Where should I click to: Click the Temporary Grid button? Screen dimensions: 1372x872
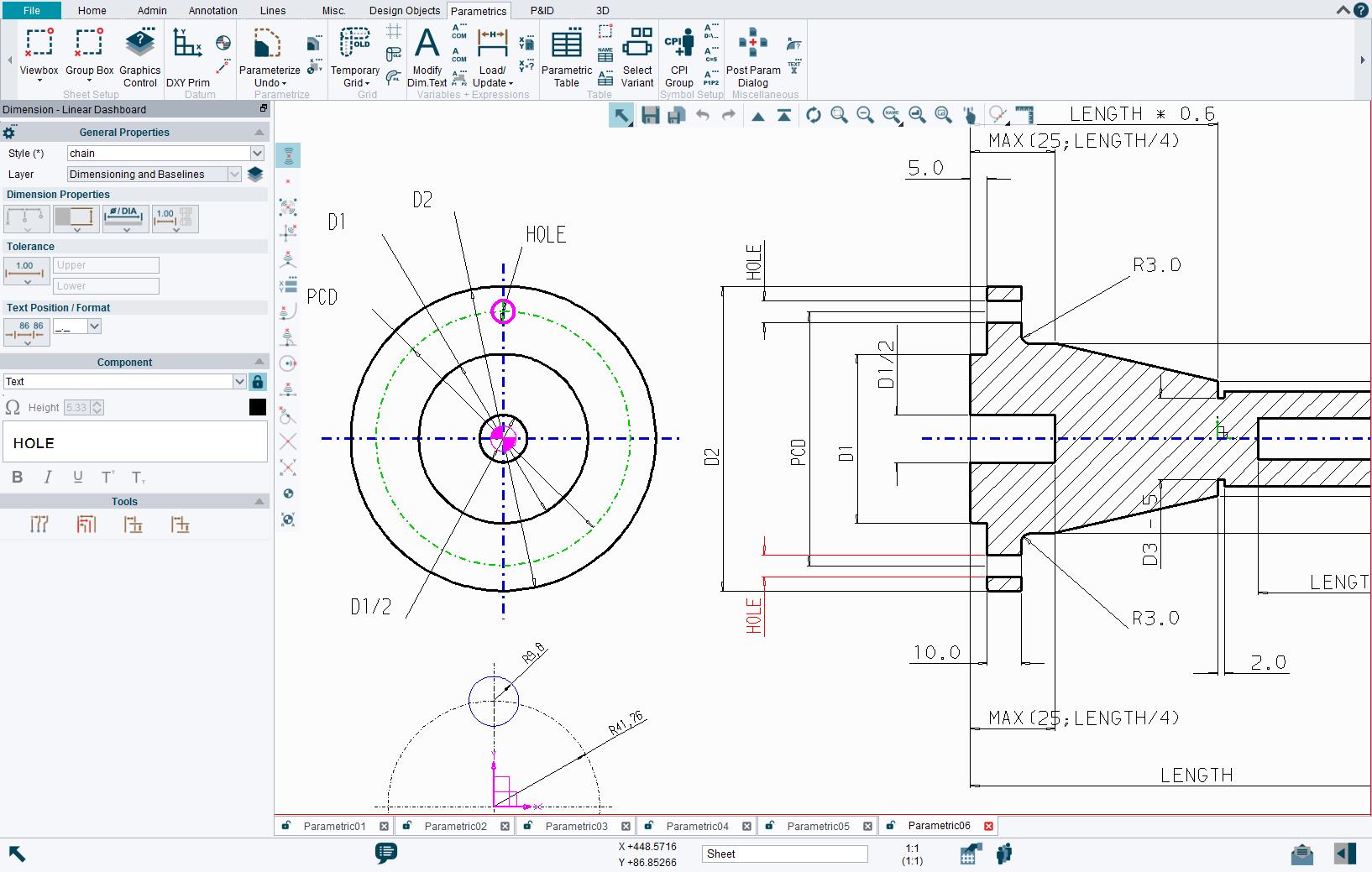click(354, 57)
